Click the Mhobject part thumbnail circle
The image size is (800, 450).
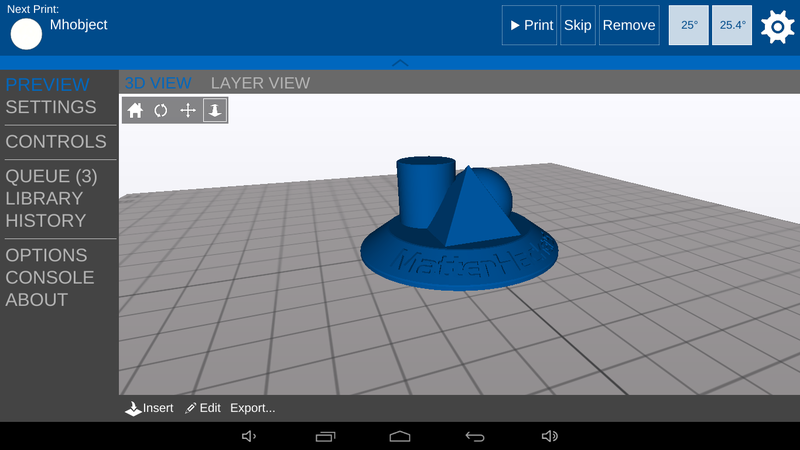coord(26,34)
